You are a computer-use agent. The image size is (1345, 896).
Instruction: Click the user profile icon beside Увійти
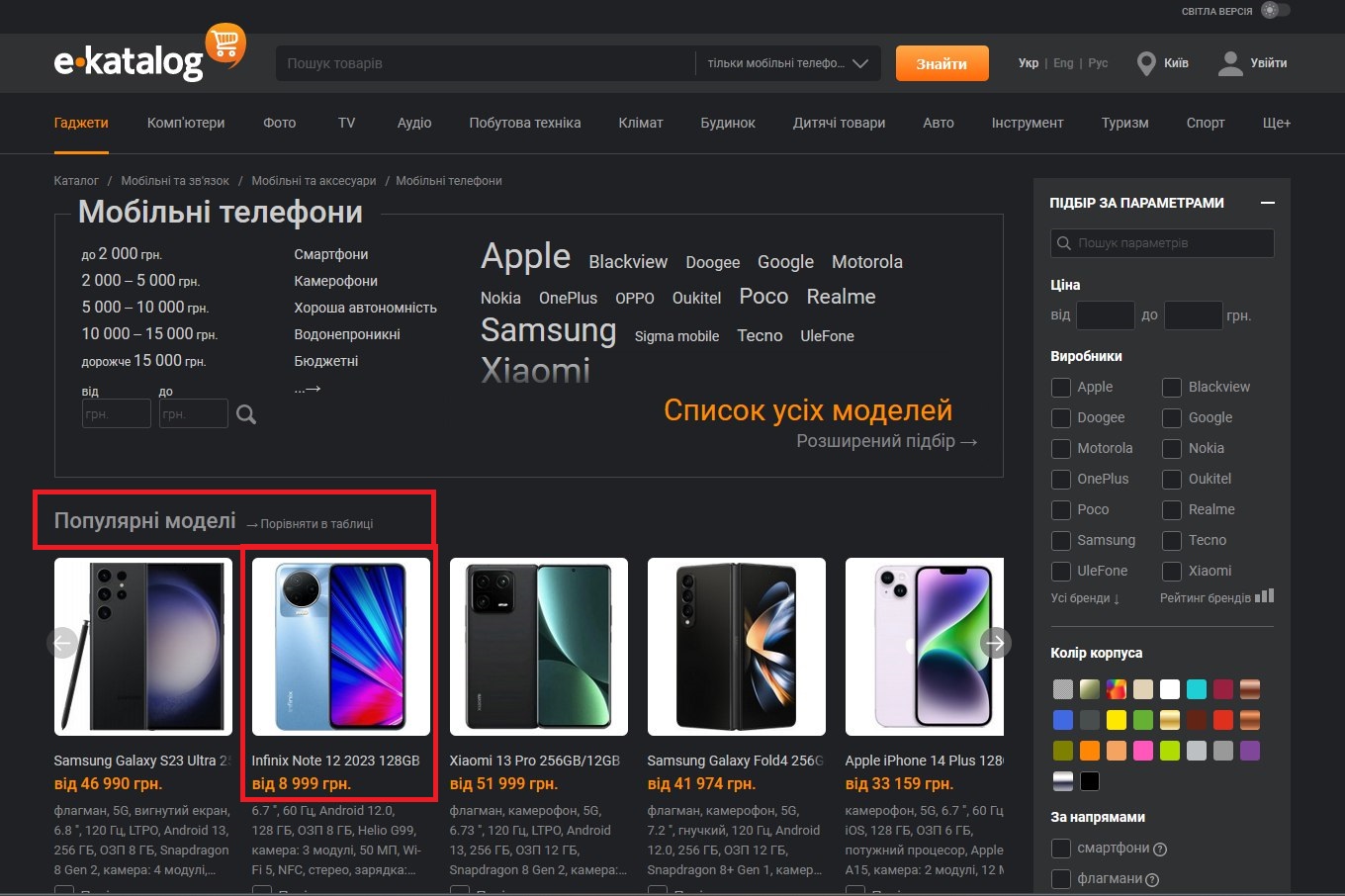coord(1230,63)
